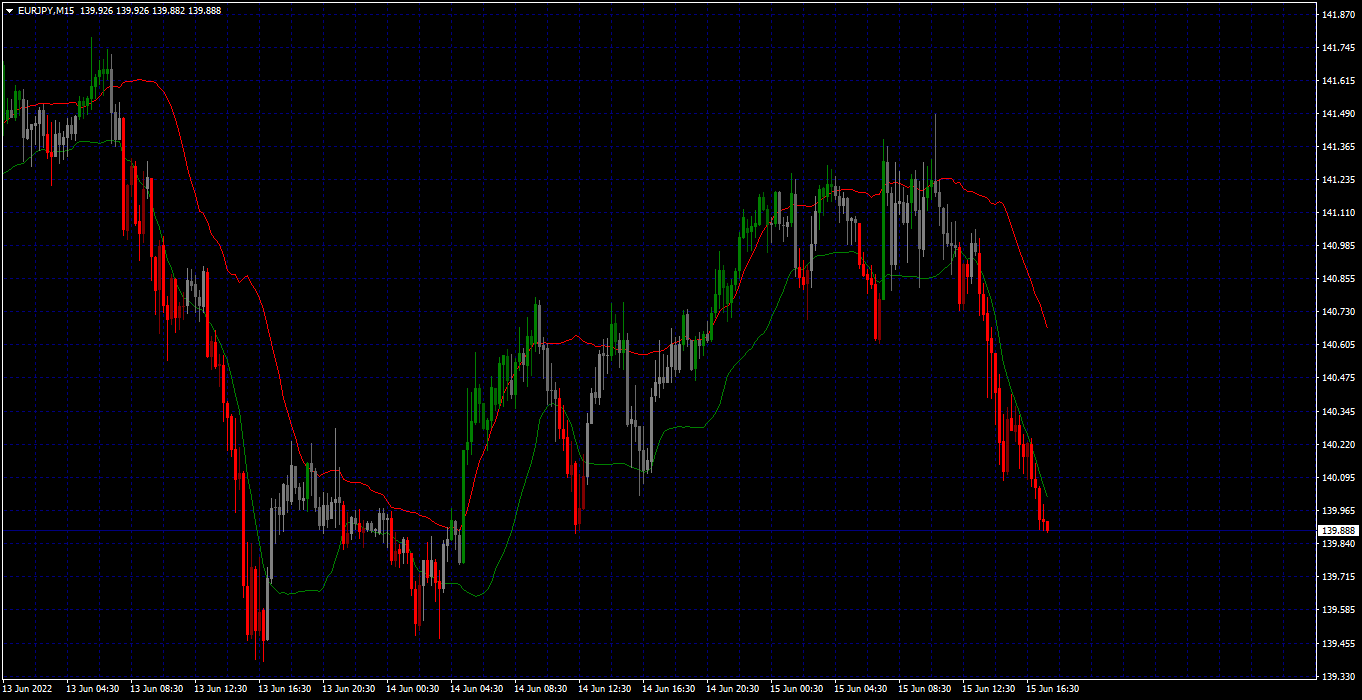Select the 13 Jun 2022 date label

point(28,689)
